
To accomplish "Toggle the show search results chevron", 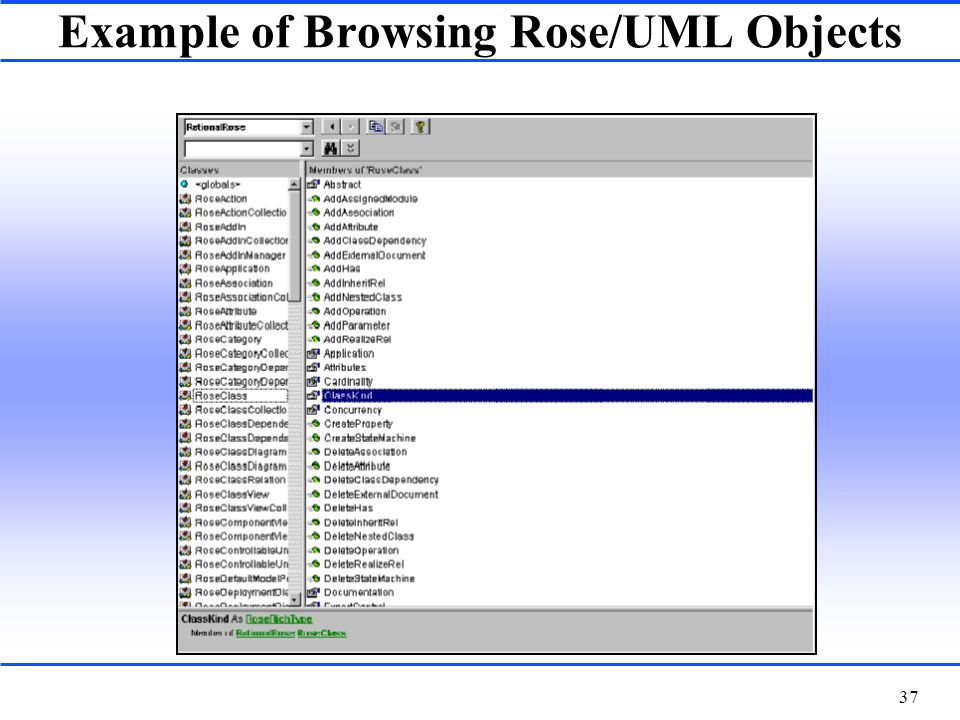I will click(x=350, y=148).
